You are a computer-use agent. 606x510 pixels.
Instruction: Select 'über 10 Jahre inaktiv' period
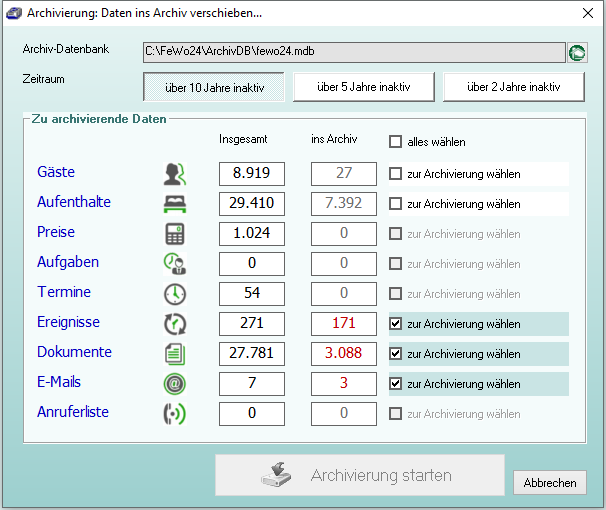click(214, 87)
